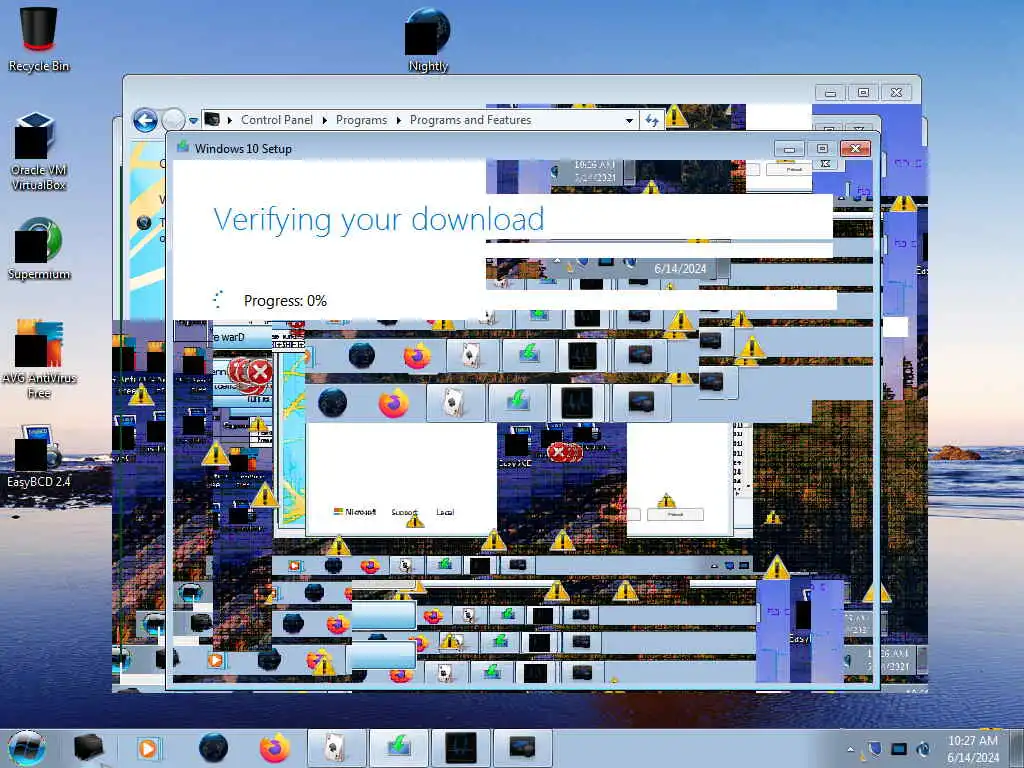Select the Windows 10 Setup taskbar button
1024x768 pixels.
[x=398, y=748]
